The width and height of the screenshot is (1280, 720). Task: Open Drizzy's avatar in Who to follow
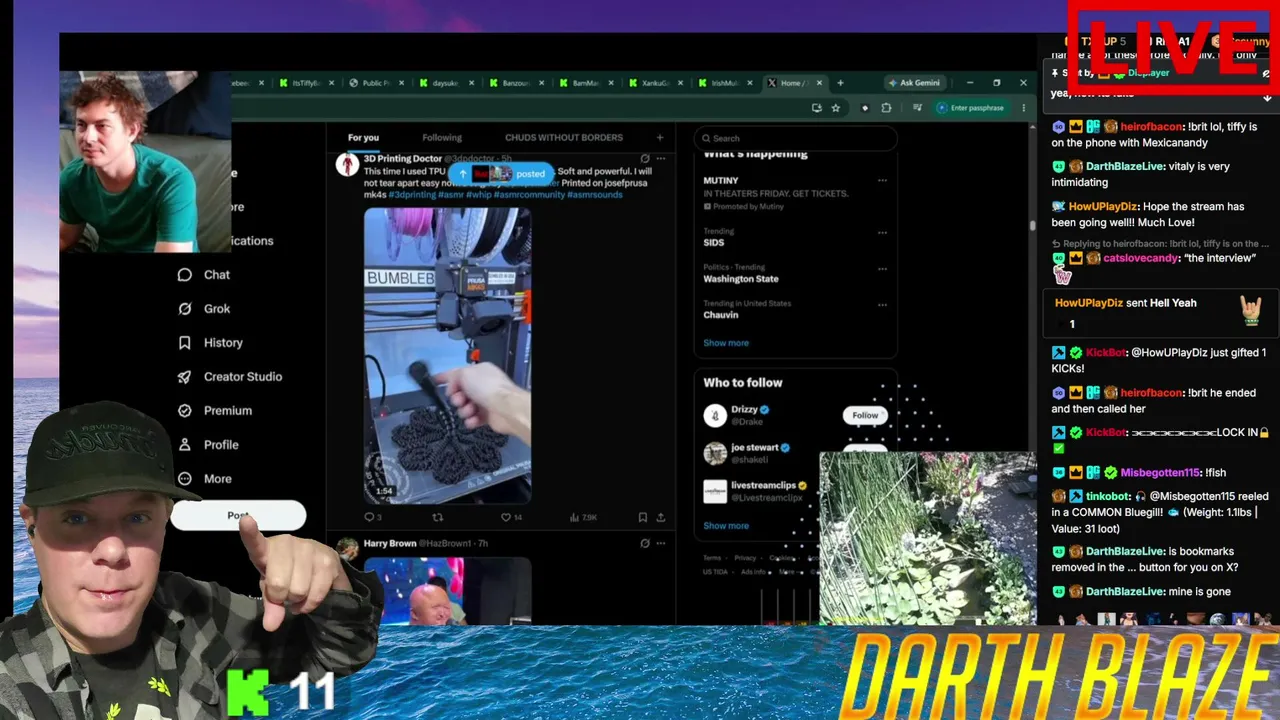(x=715, y=416)
